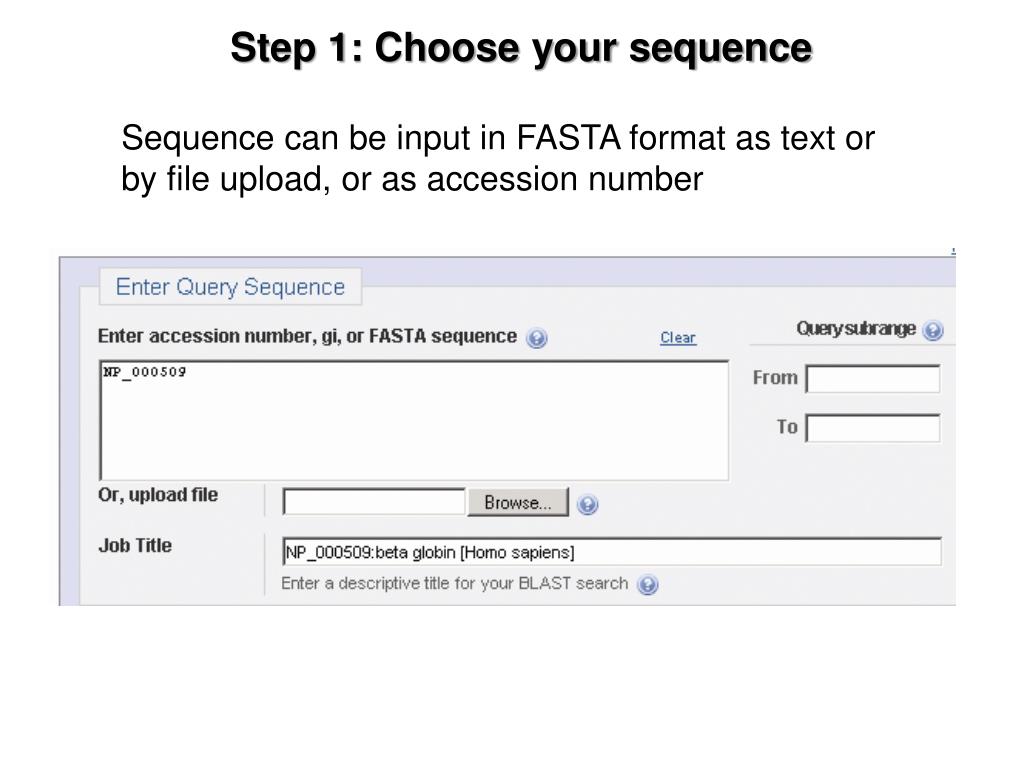Click the "Or, upload file" label
This screenshot has height=768, width=1024.
[x=158, y=495]
